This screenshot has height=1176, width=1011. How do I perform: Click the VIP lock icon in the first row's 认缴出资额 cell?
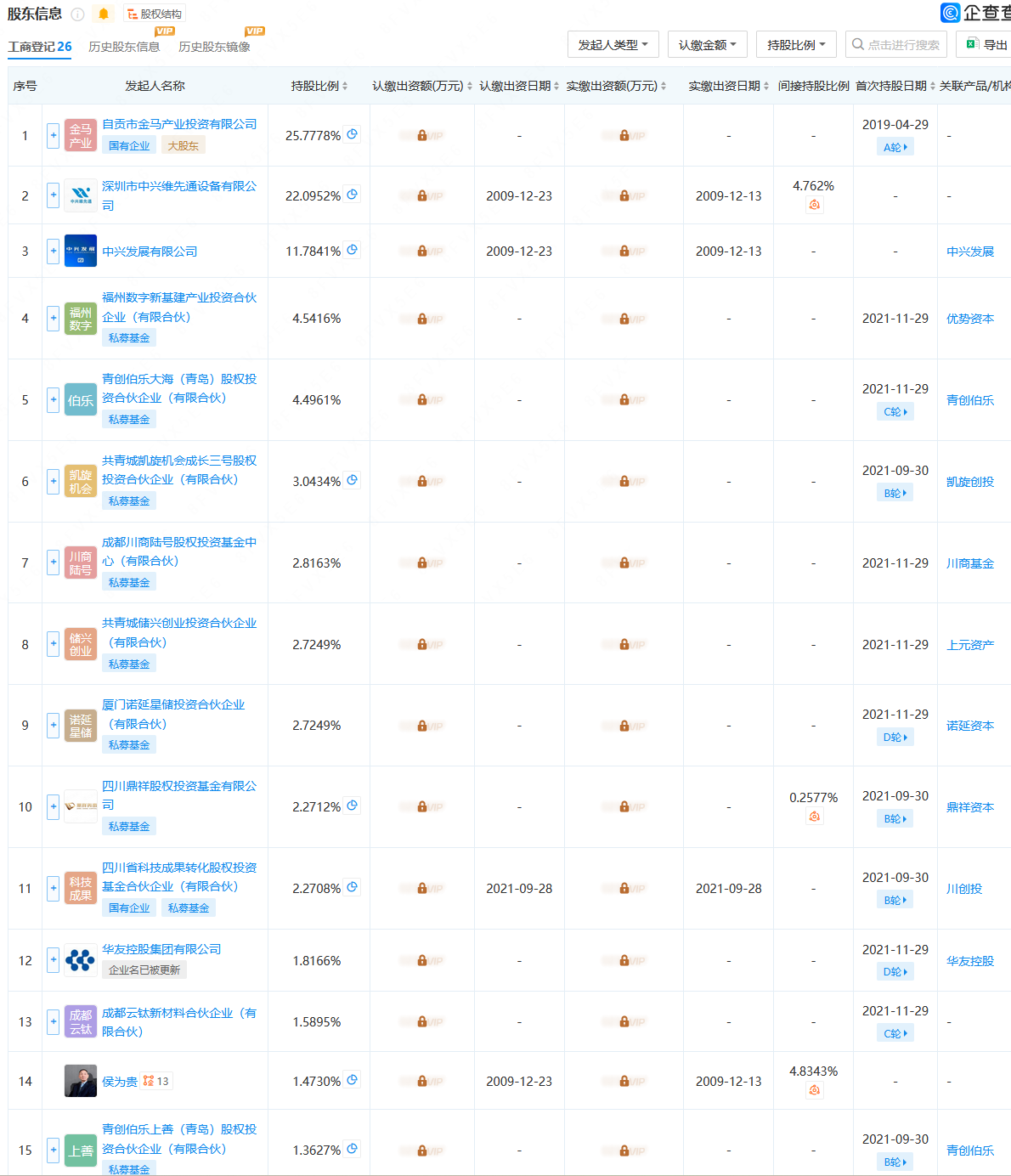click(x=422, y=135)
